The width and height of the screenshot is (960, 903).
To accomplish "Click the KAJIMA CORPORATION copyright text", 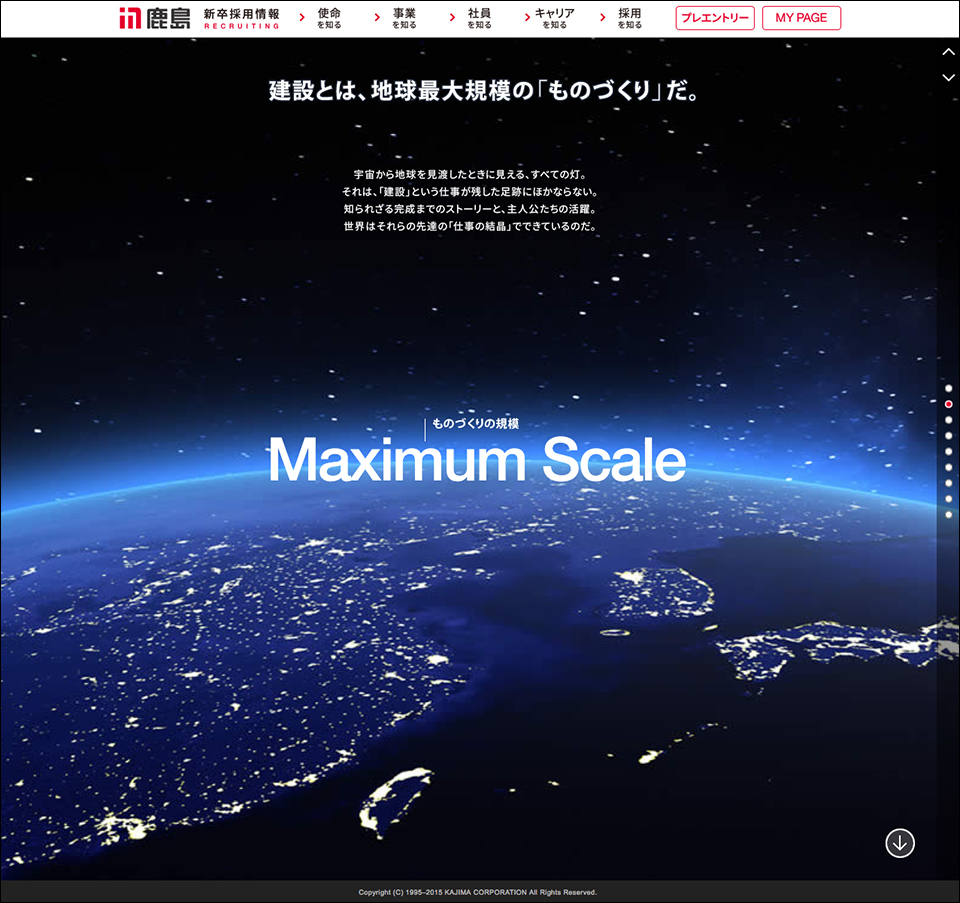I will (x=478, y=892).
